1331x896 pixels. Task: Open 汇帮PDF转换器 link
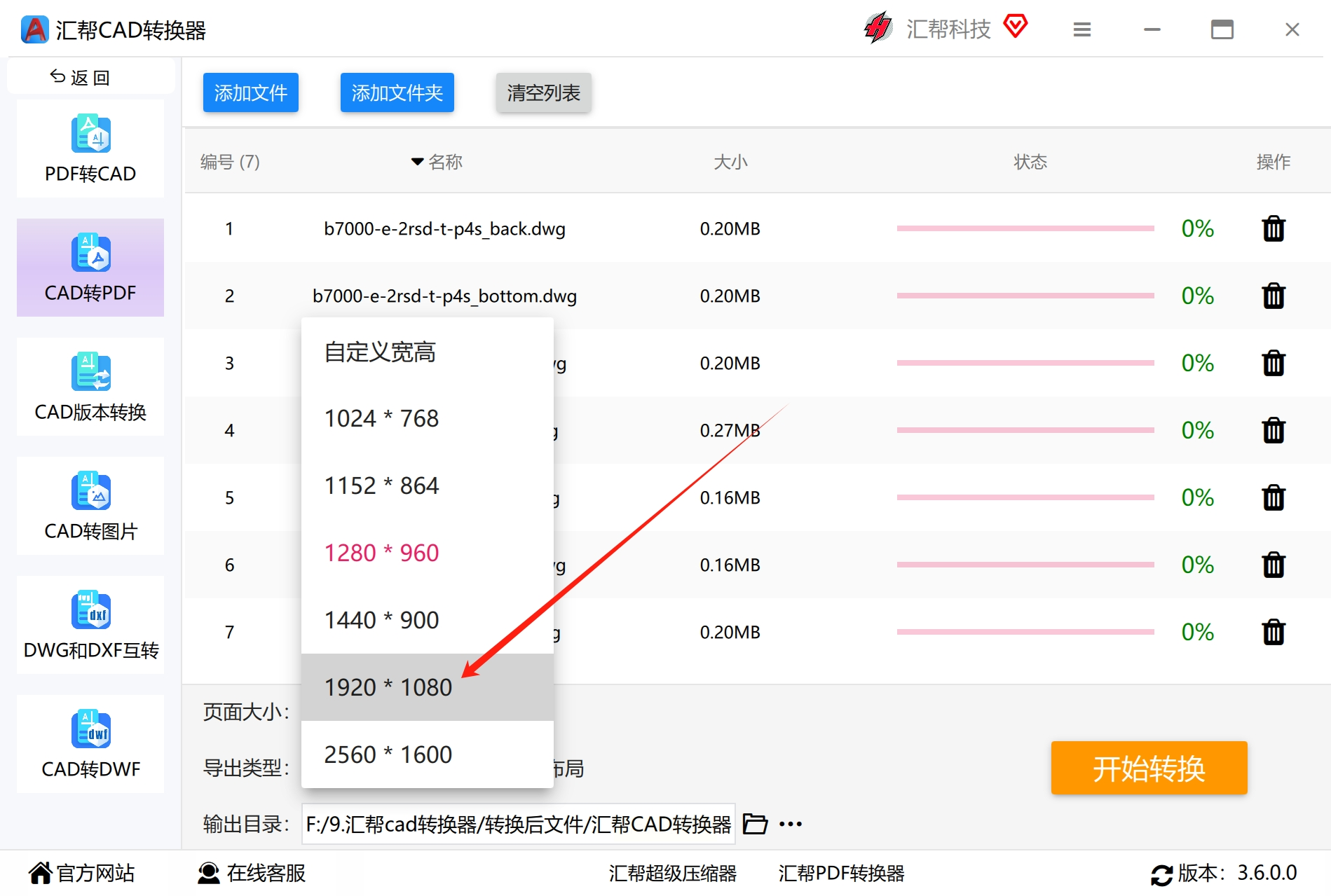coord(841,873)
